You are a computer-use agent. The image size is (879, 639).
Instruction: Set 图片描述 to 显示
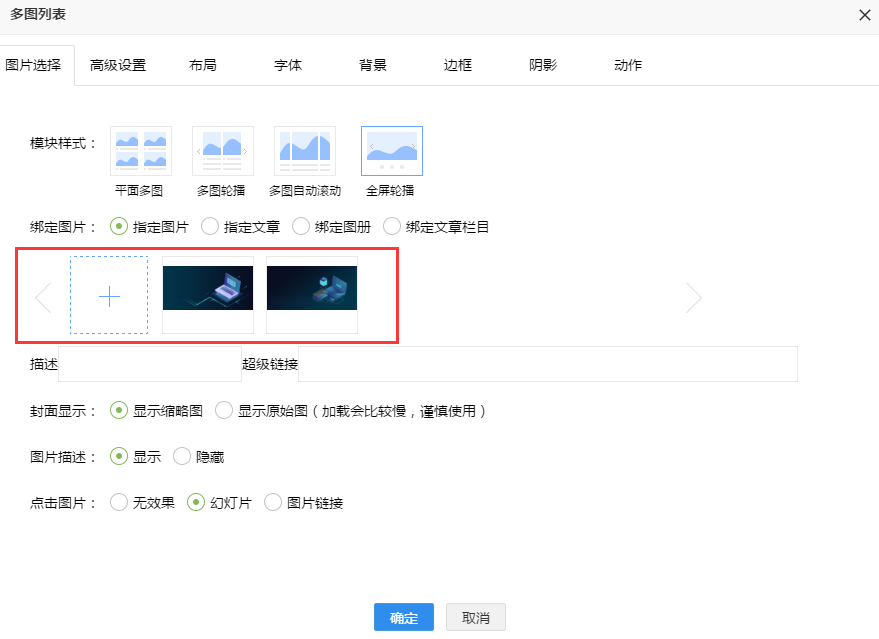coord(119,456)
